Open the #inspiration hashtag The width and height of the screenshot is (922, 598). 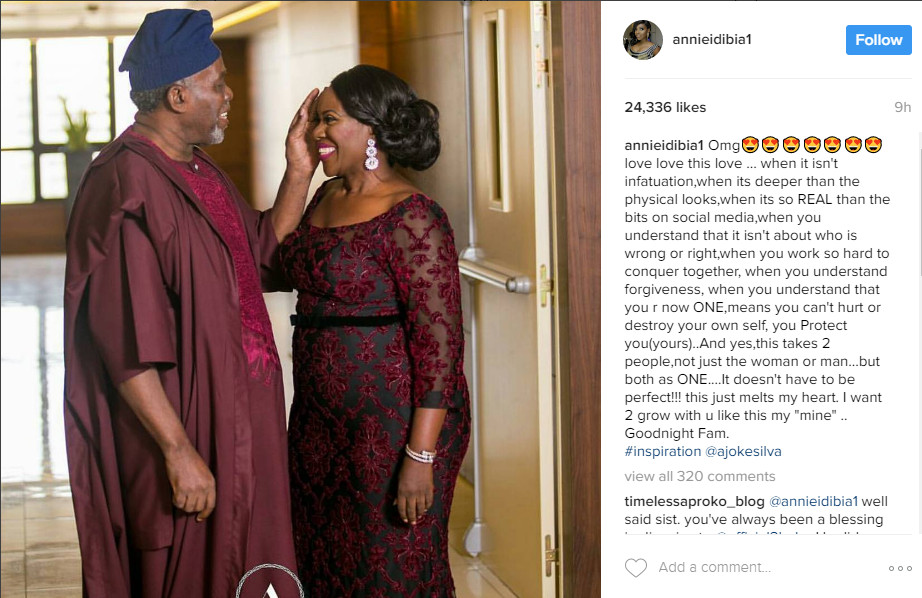pos(663,452)
